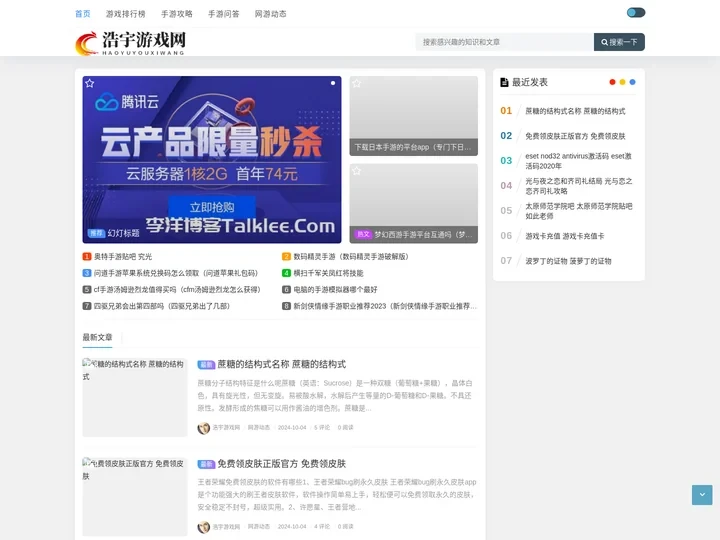Click the star icon on 腾讯云 banner
This screenshot has height=540, width=720.
(x=90, y=83)
